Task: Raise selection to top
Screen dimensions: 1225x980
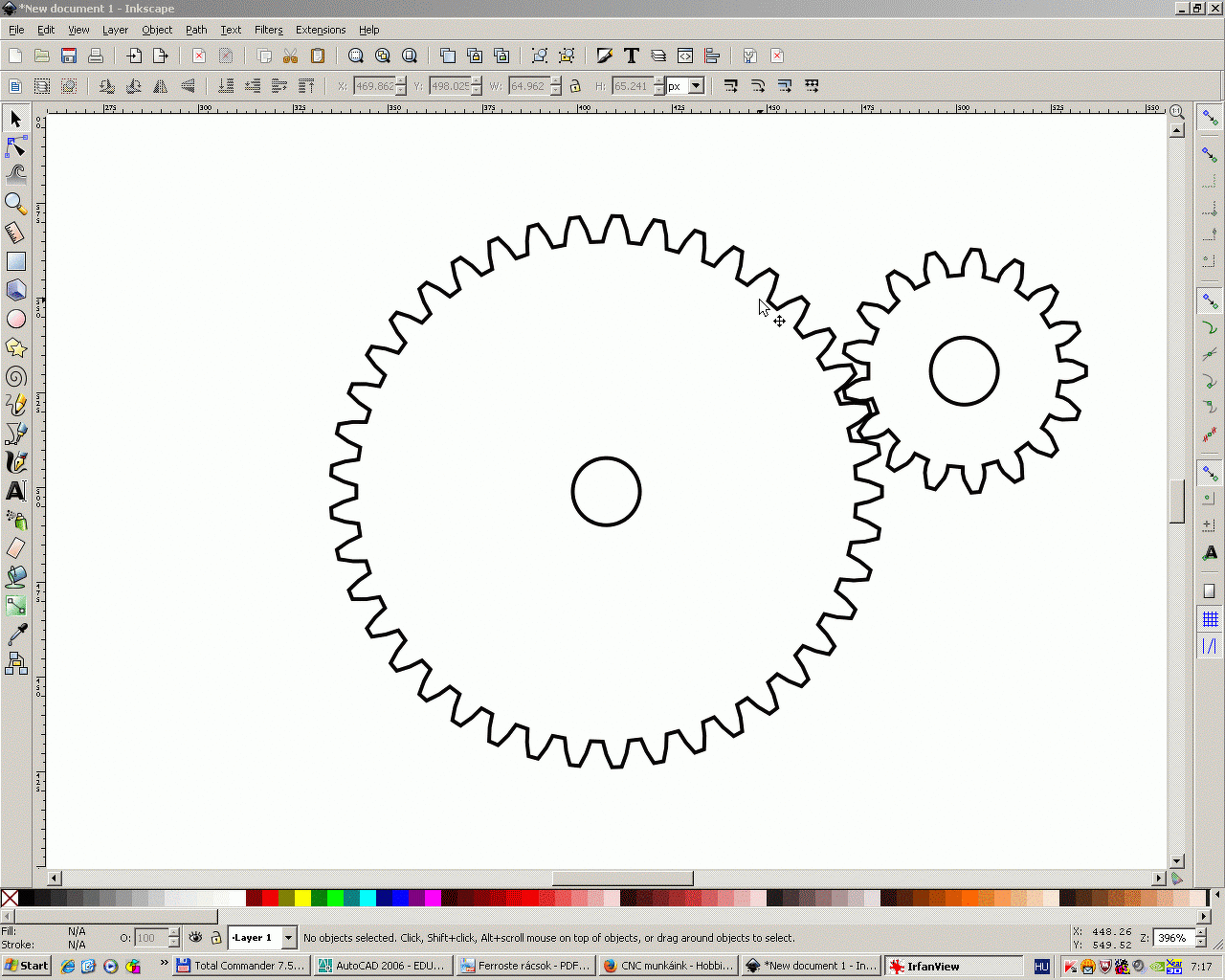Action: 306,86
